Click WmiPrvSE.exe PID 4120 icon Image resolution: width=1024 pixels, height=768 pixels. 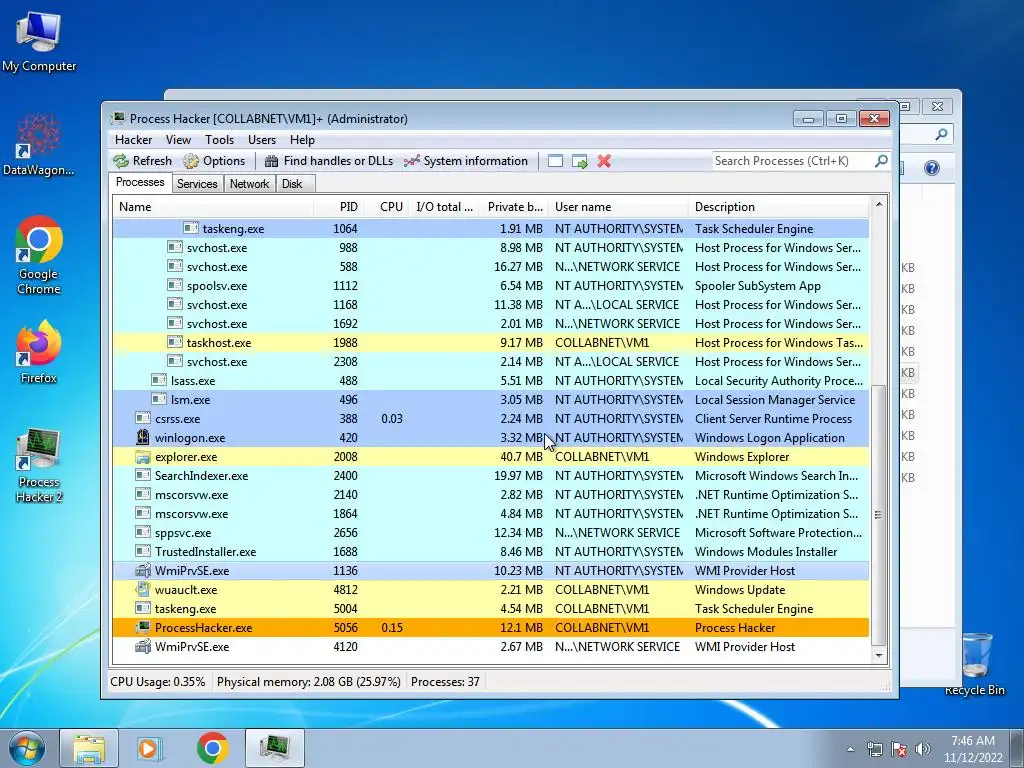[x=143, y=647]
